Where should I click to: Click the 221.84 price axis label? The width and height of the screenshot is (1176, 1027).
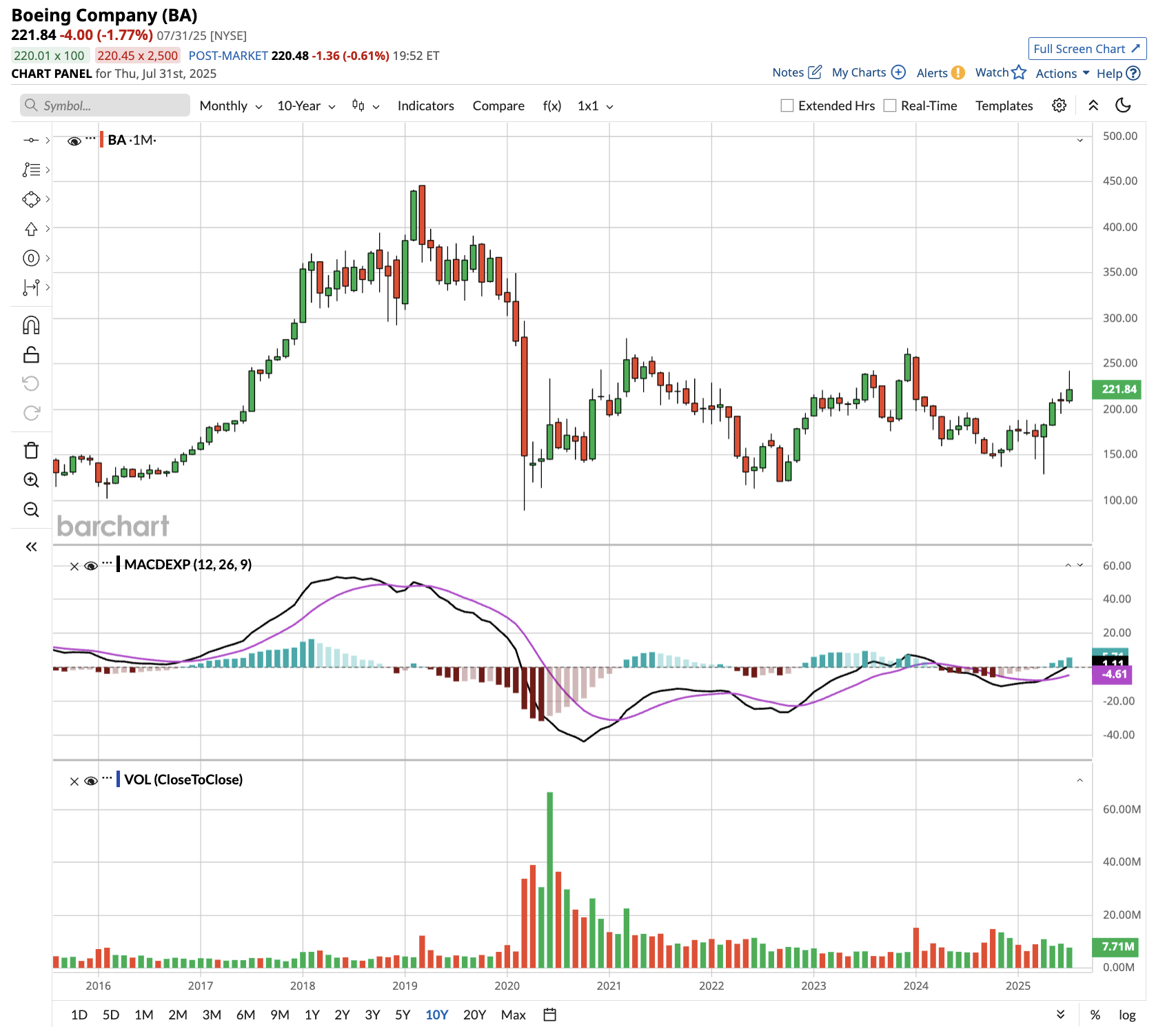tap(1117, 389)
